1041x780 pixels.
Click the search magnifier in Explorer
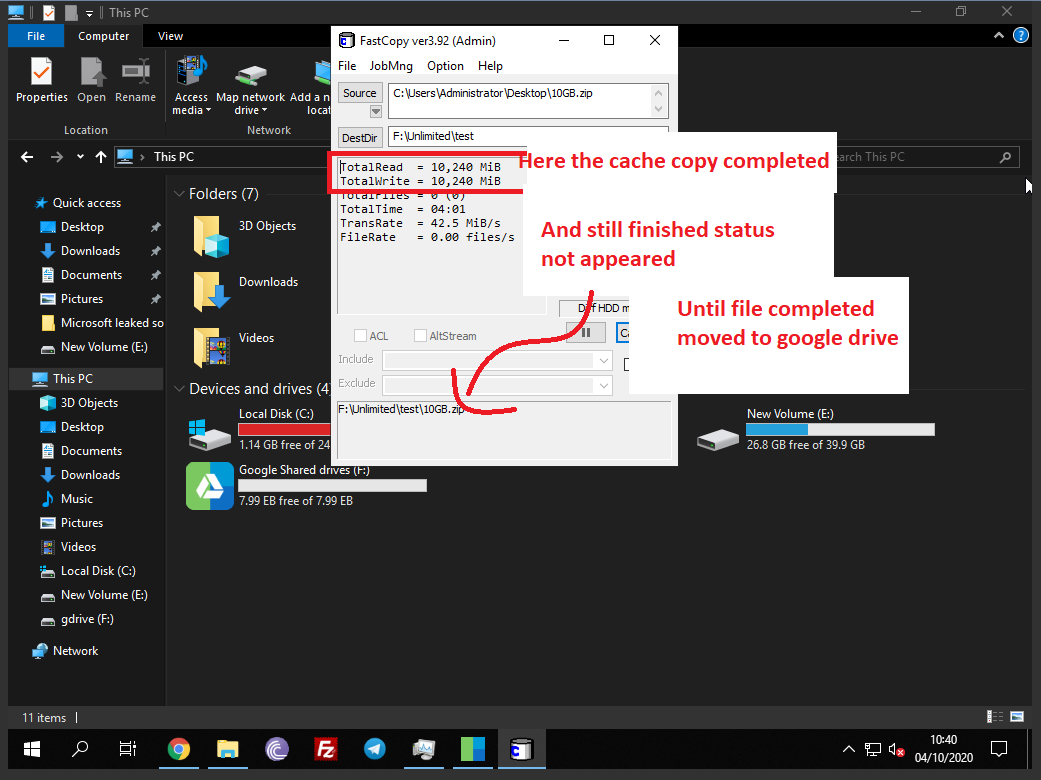click(x=1005, y=157)
